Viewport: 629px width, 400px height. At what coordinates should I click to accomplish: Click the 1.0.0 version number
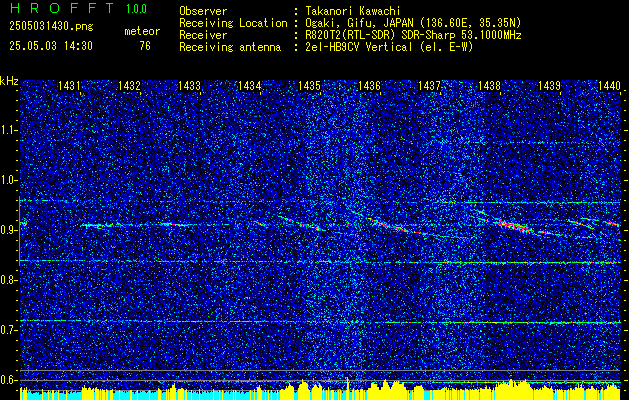click(136, 9)
